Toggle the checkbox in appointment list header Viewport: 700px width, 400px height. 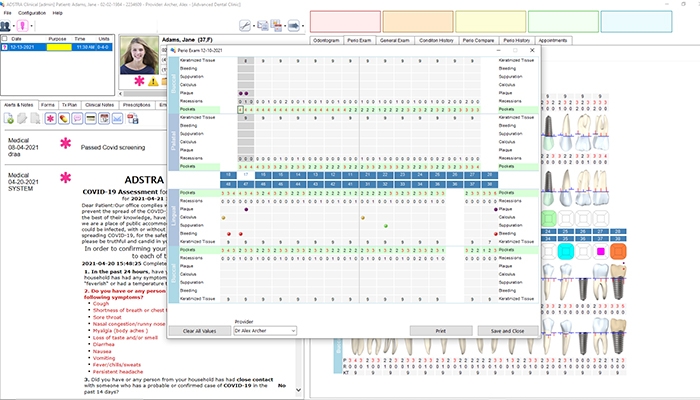(4, 39)
